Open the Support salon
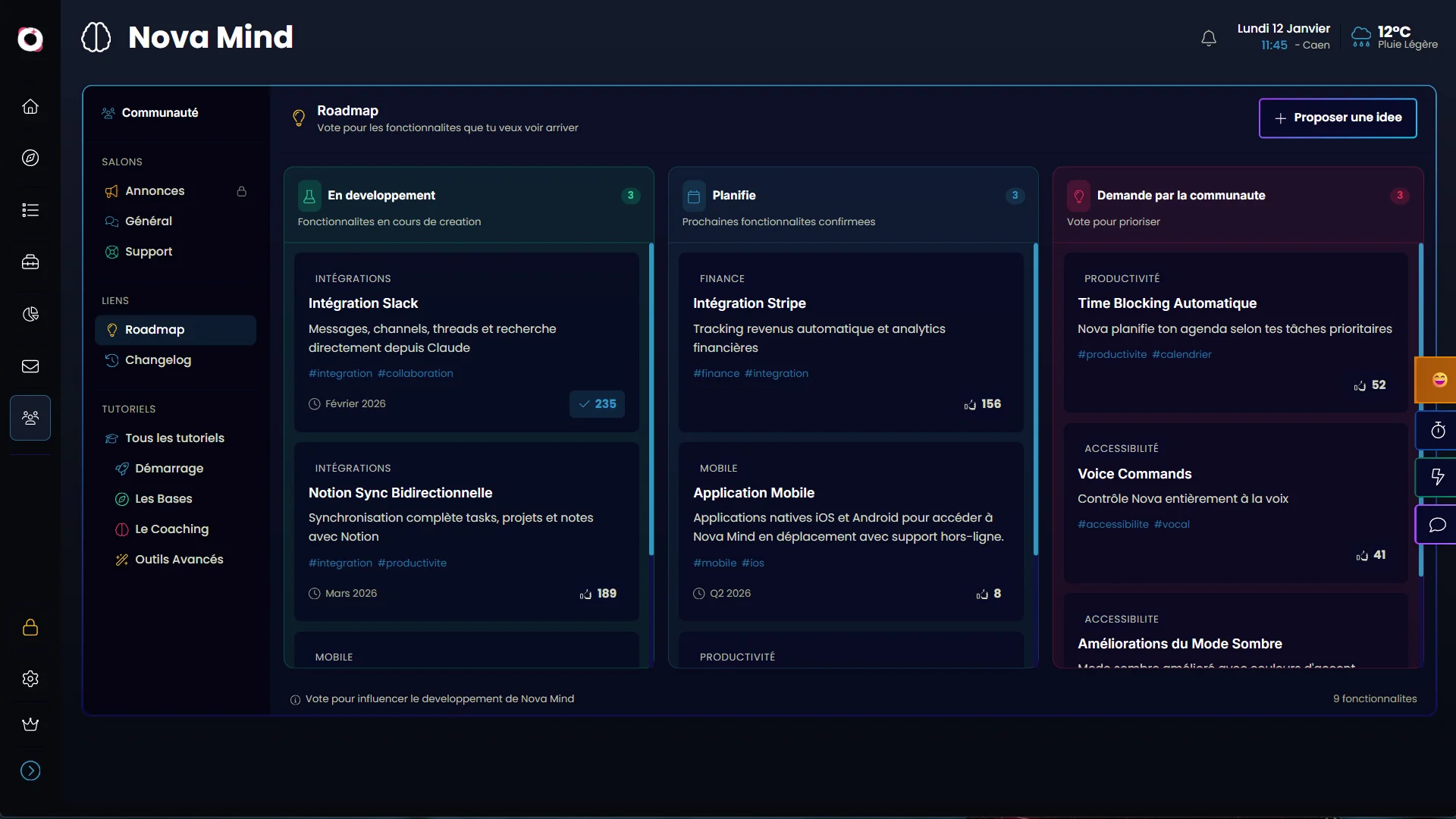 149,252
